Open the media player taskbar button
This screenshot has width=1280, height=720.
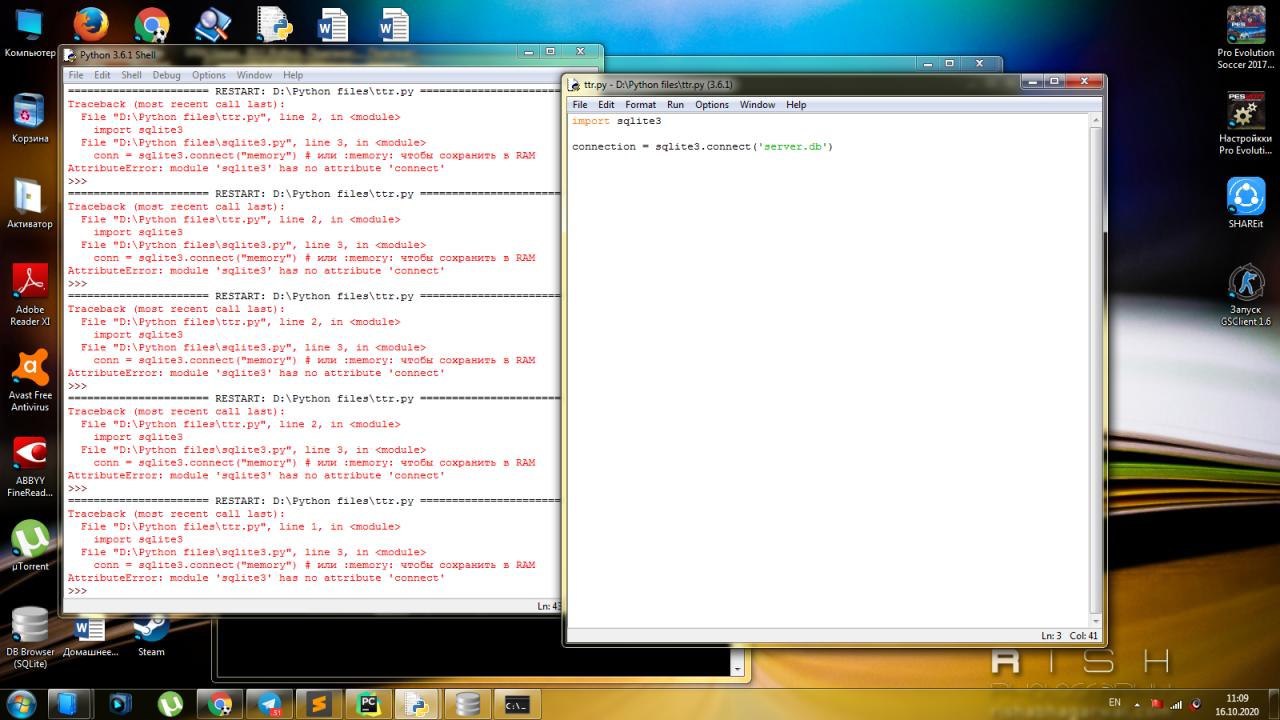[121, 704]
